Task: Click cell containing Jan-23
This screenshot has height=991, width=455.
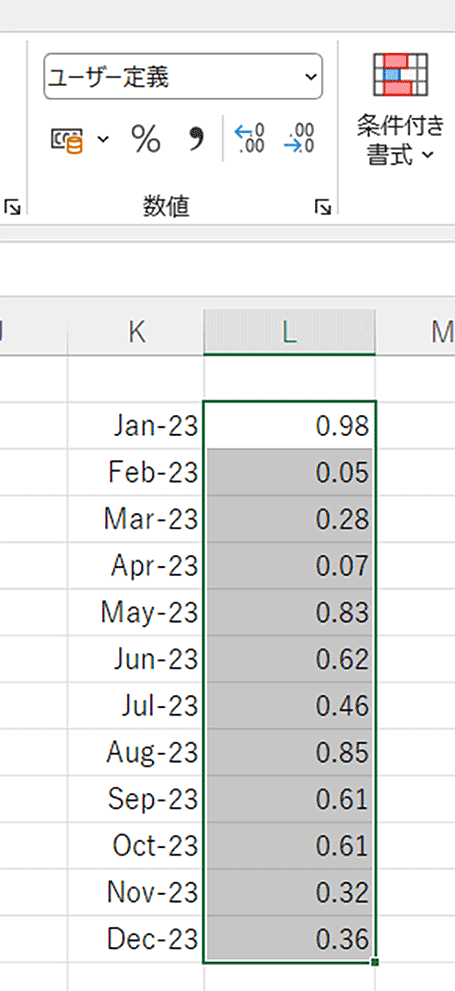Action: [136, 426]
